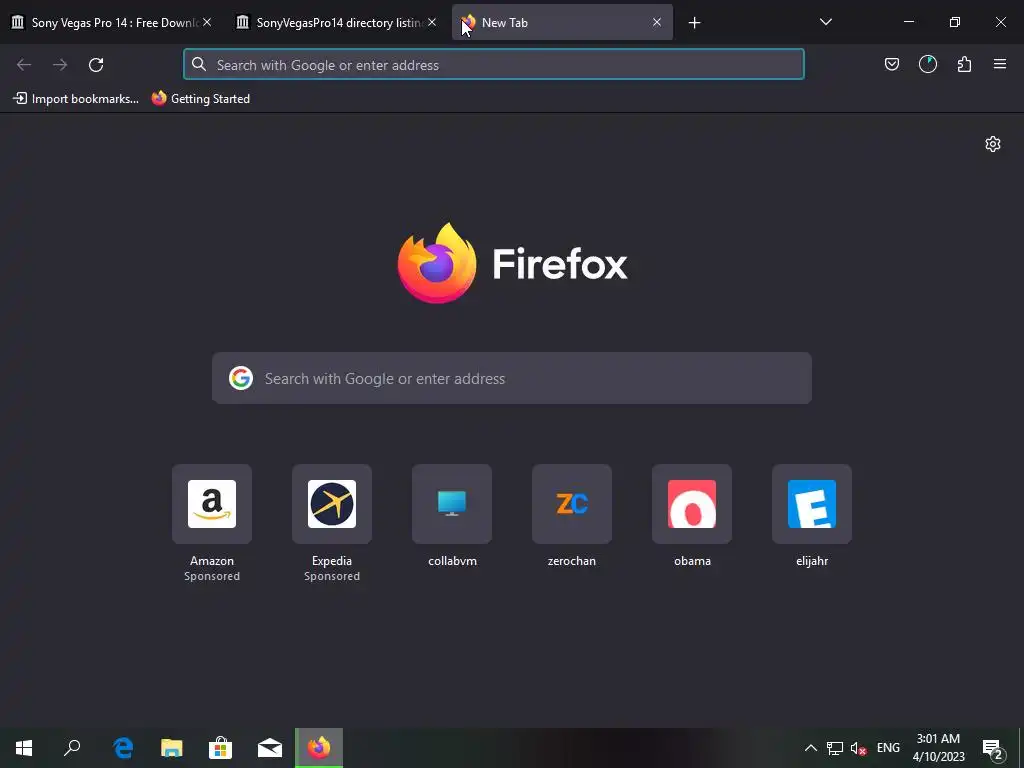The width and height of the screenshot is (1024, 768).
Task: Focus the center Google search box
Action: [512, 378]
